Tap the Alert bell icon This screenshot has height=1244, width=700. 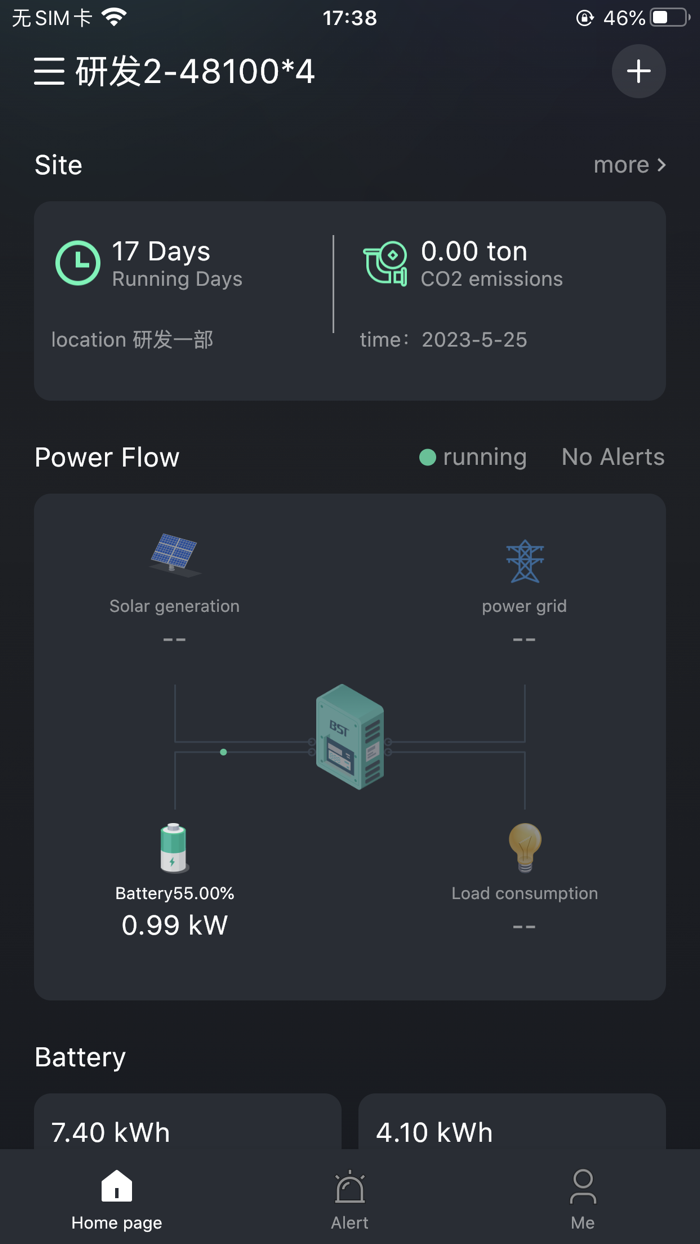[x=349, y=1186]
